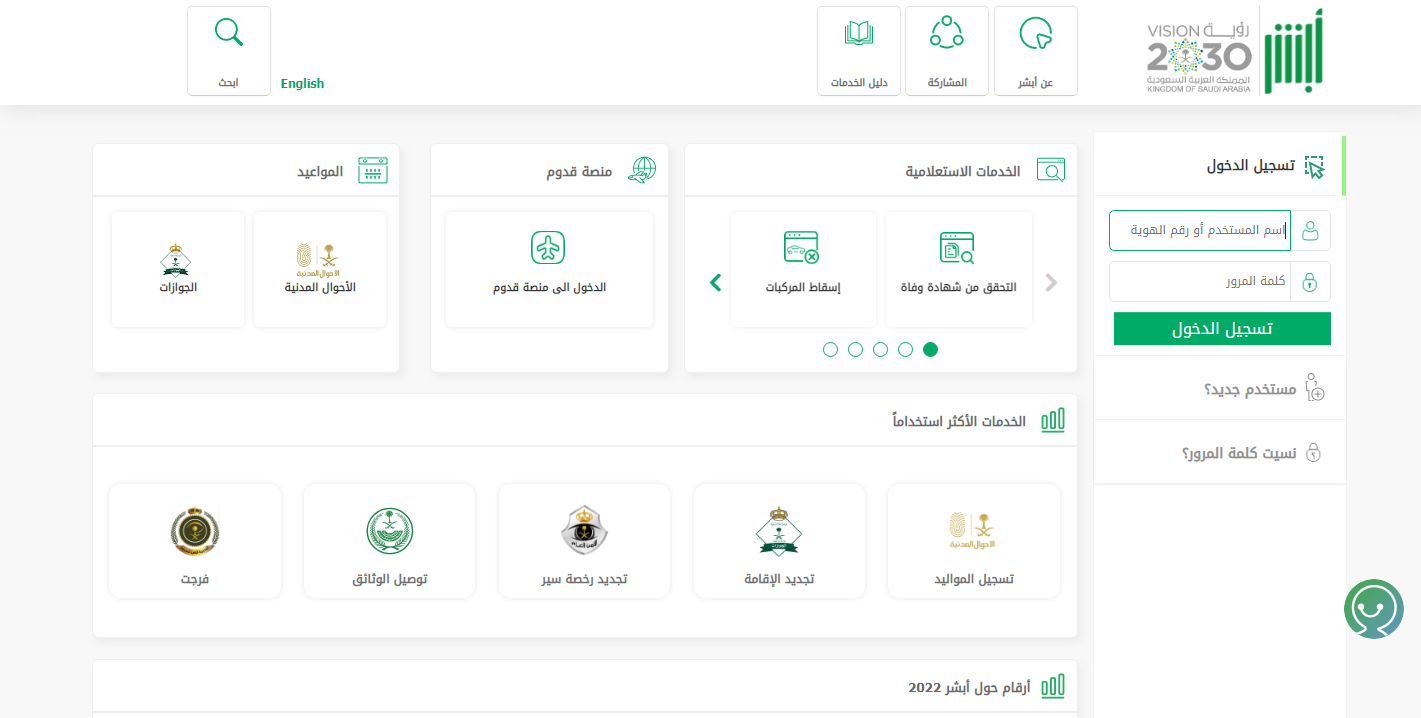
Task: Click the green Absher logo
Action: pos(1294,51)
